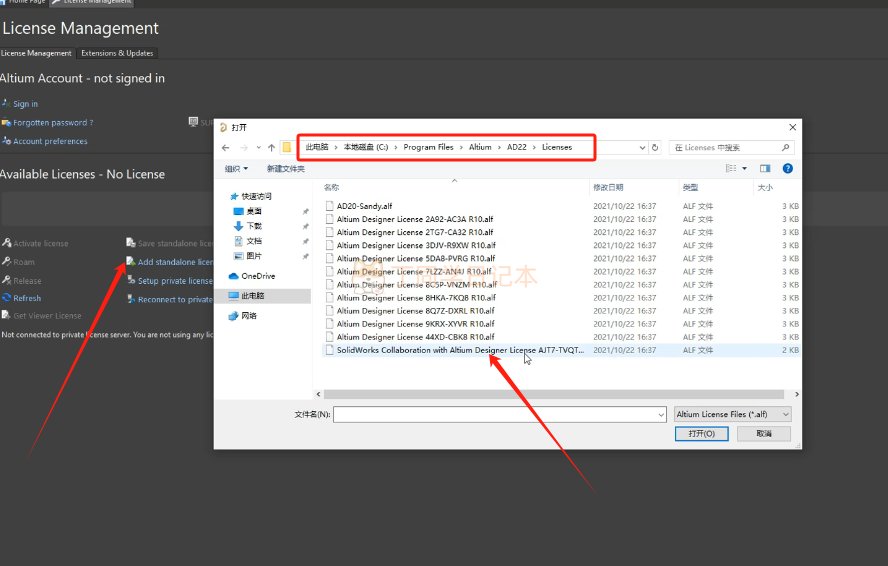Go up one folder with the up arrow
Viewport: 888px width, 566px height.
click(270, 147)
